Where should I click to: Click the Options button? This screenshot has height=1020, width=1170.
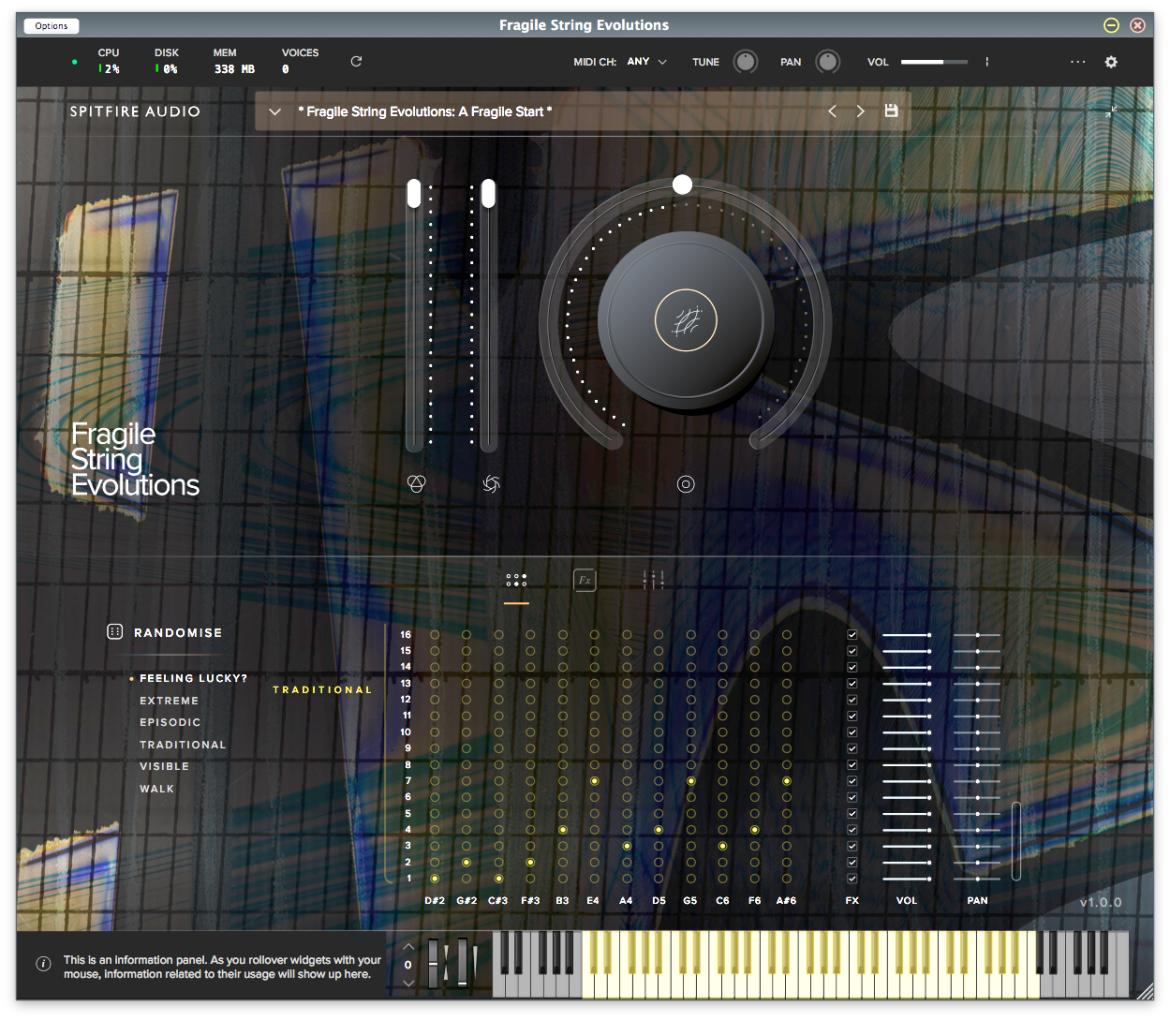[51, 25]
